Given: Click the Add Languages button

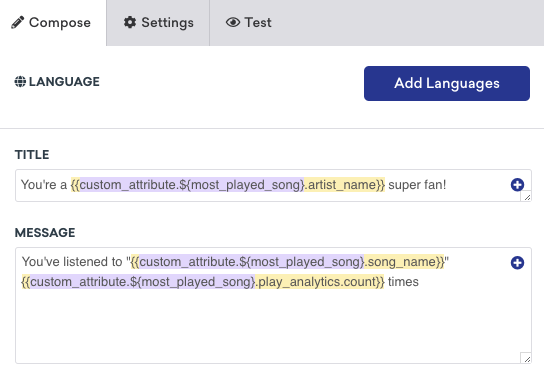Looking at the screenshot, I should 447,83.
